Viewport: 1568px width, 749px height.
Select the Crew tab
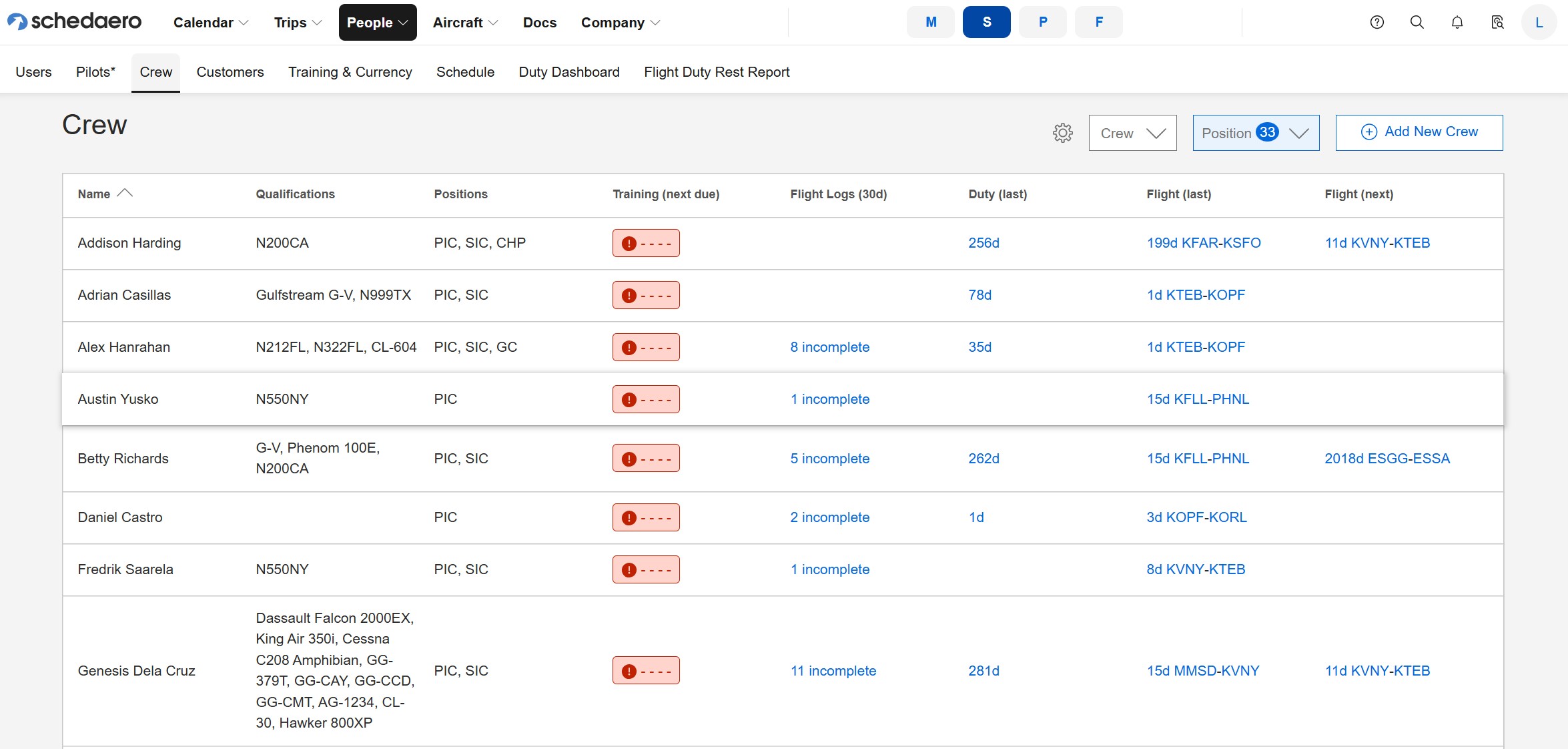(x=155, y=72)
